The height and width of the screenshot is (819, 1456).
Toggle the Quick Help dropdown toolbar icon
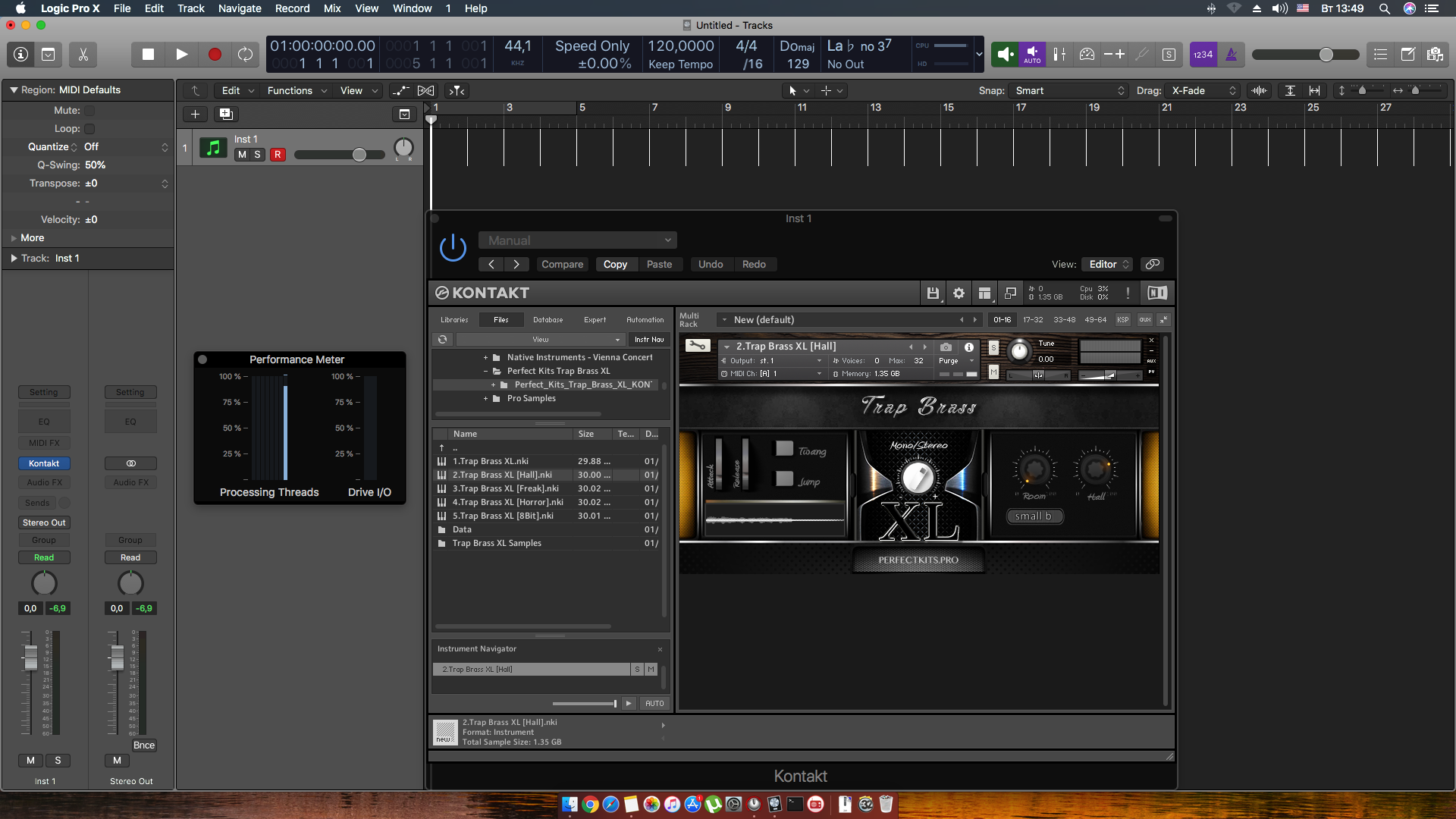click(x=48, y=55)
